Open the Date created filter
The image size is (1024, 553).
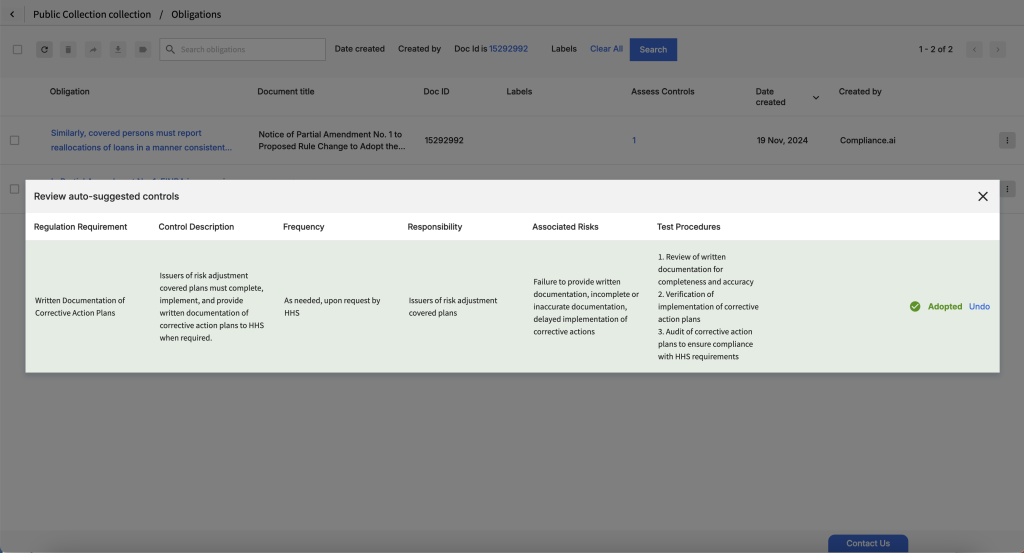pos(359,49)
